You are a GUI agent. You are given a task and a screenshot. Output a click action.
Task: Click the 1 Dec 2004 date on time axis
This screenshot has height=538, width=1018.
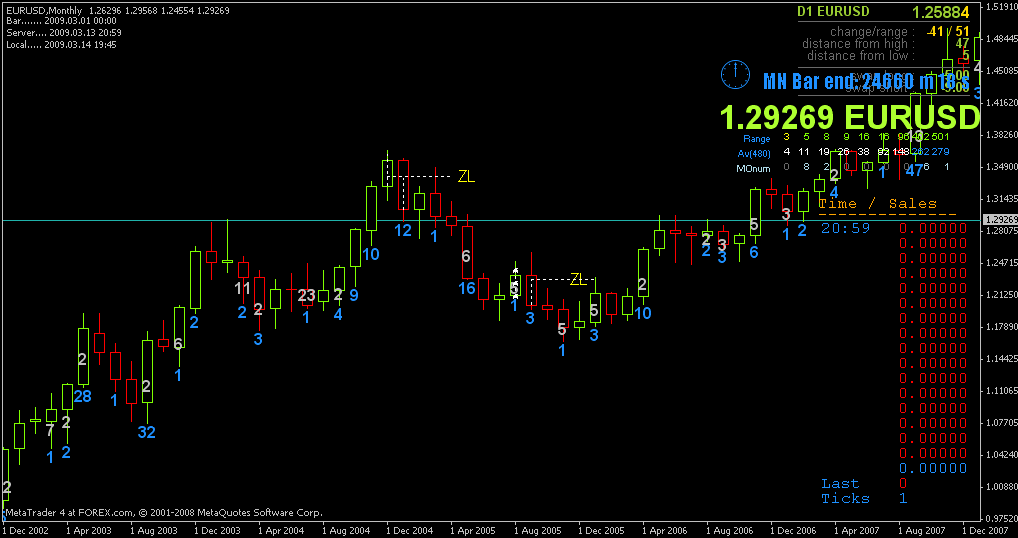pos(410,530)
